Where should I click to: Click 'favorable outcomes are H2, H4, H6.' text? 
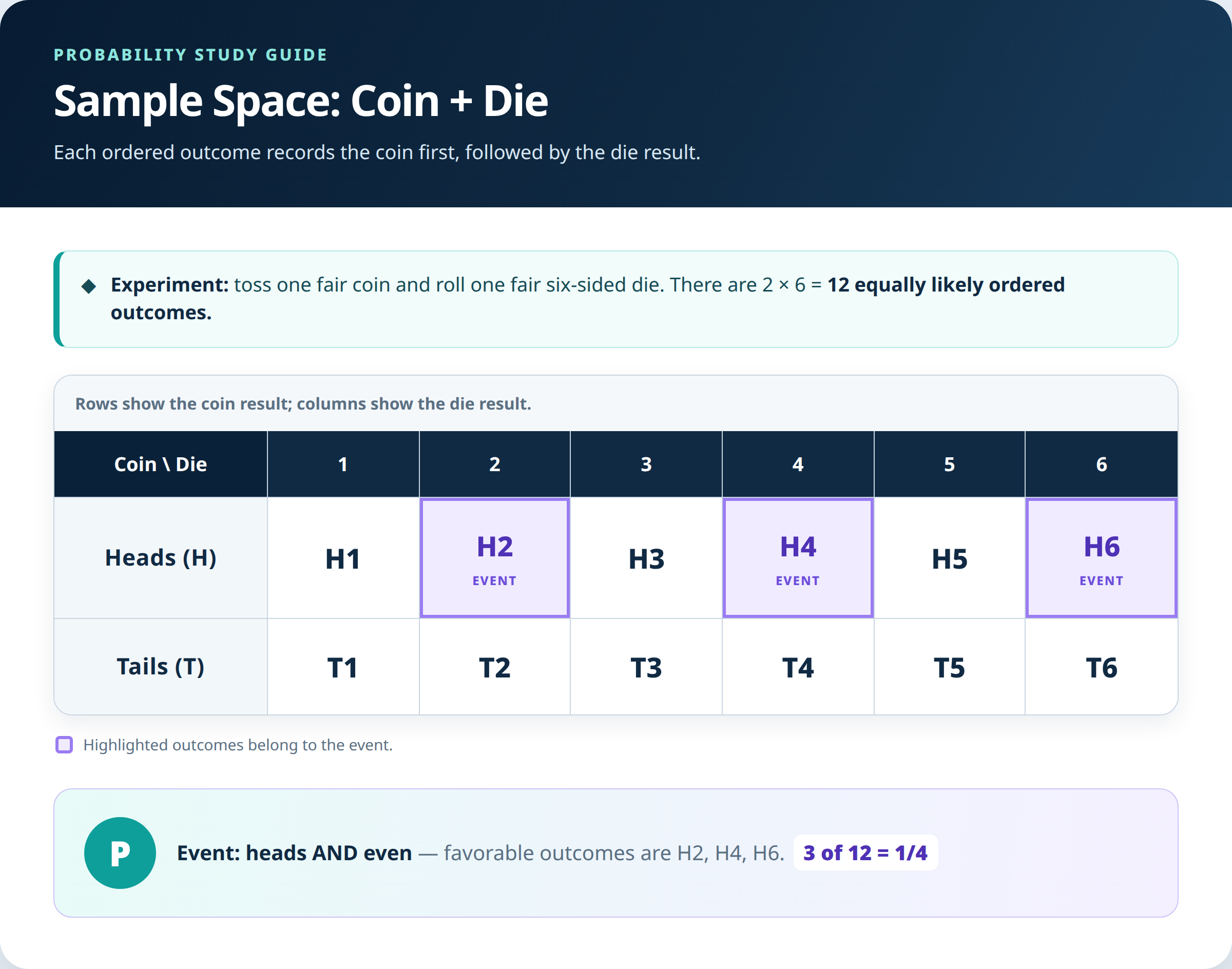[x=614, y=852]
